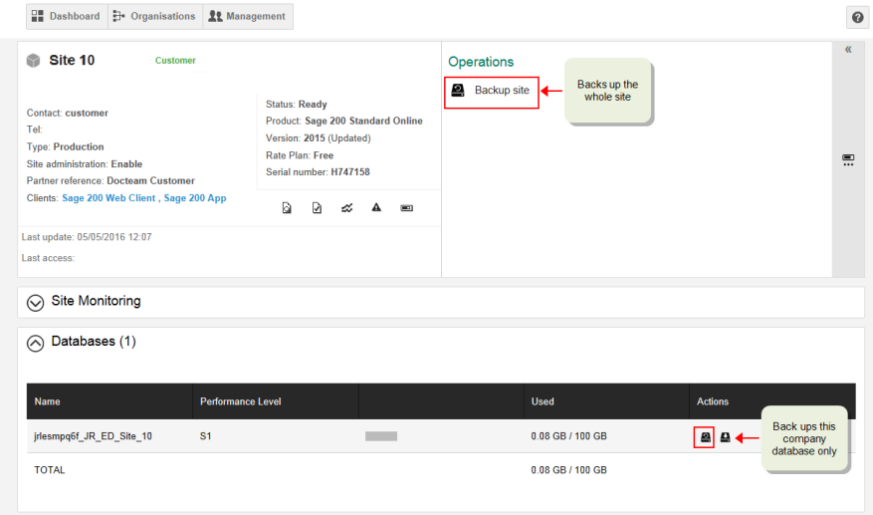The image size is (873, 515).
Task: Click the Site 10 cube icon
Action: tap(33, 60)
